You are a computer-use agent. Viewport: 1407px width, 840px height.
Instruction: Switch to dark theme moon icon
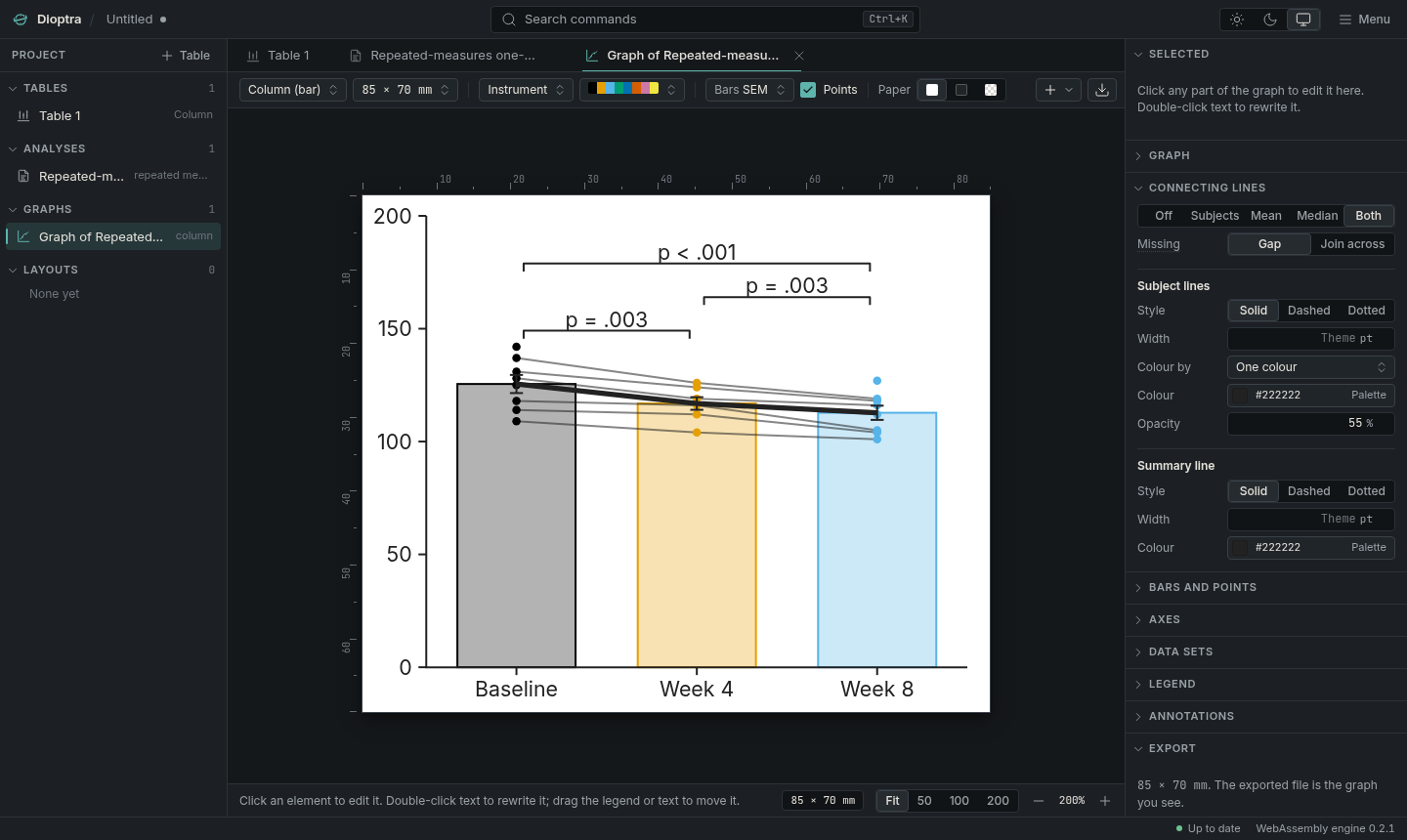1270,20
